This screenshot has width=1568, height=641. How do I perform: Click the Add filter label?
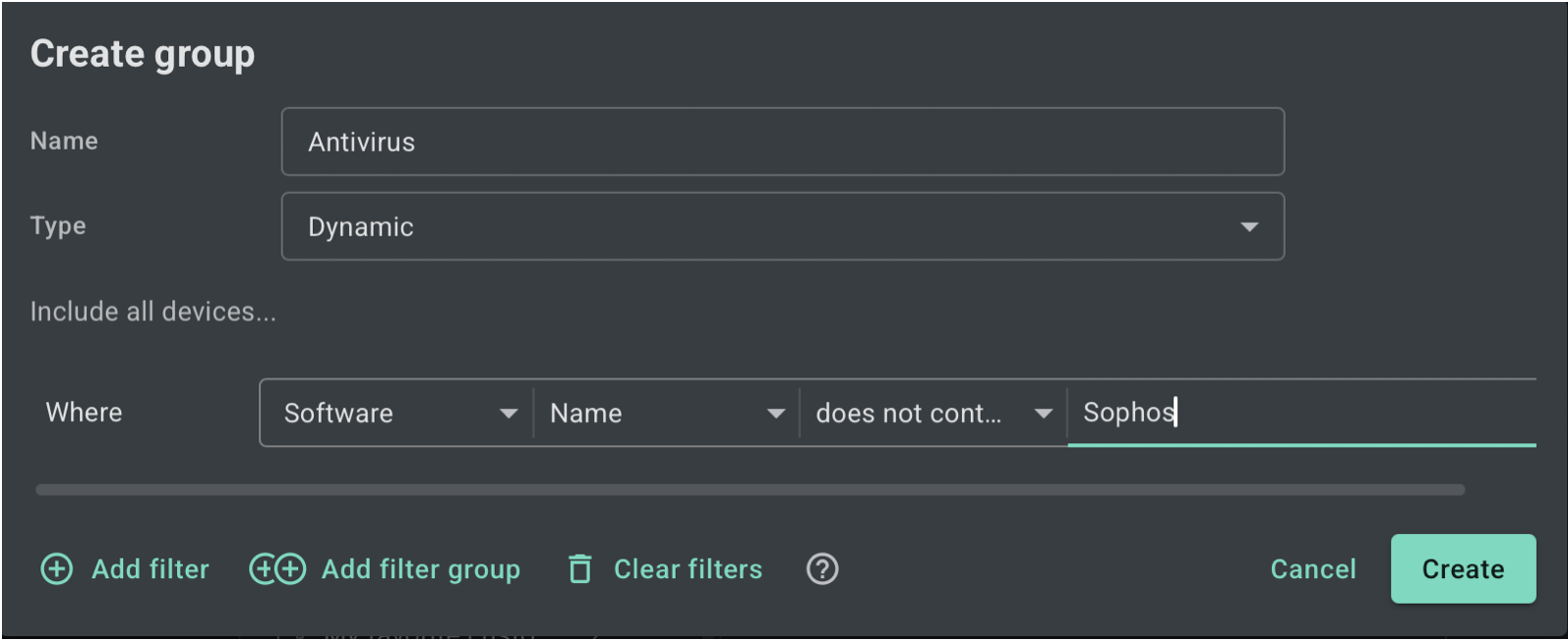pyautogui.click(x=151, y=569)
